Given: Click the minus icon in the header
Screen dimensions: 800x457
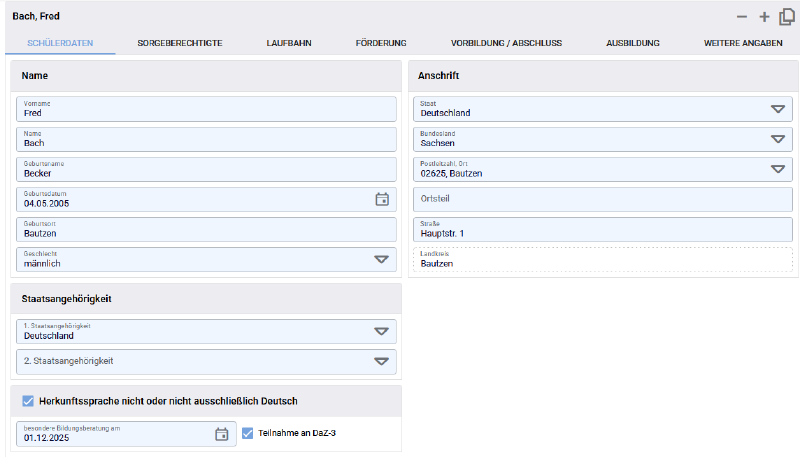Looking at the screenshot, I should 741,17.
